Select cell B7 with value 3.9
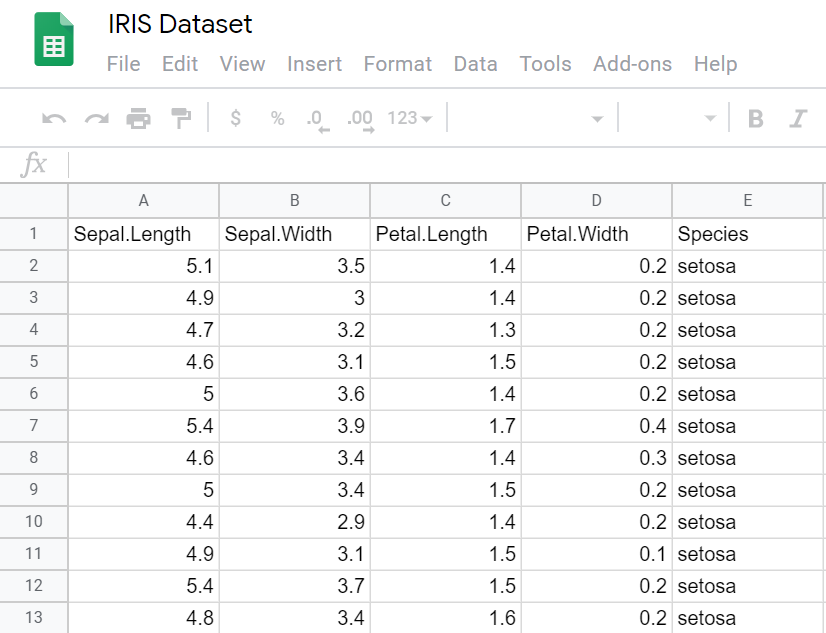Image resolution: width=826 pixels, height=633 pixels. (x=294, y=426)
